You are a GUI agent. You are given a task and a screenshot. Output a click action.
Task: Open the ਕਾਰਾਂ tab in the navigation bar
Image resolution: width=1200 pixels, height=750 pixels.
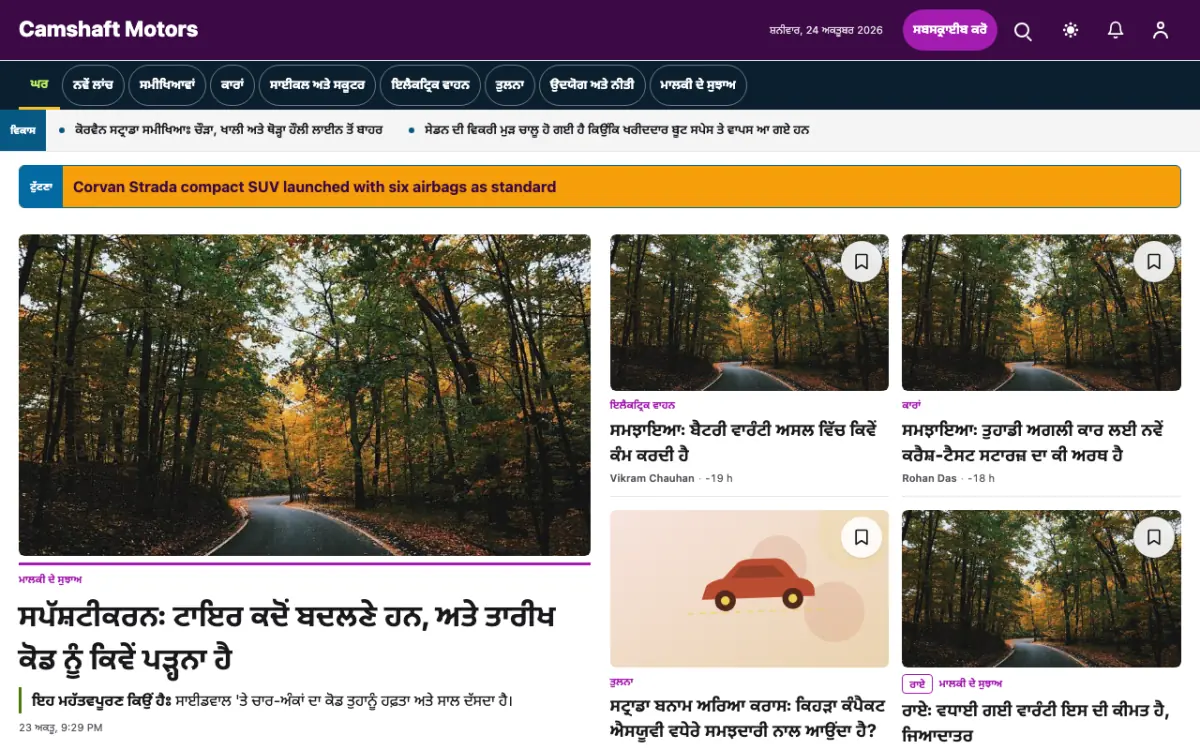(x=233, y=86)
